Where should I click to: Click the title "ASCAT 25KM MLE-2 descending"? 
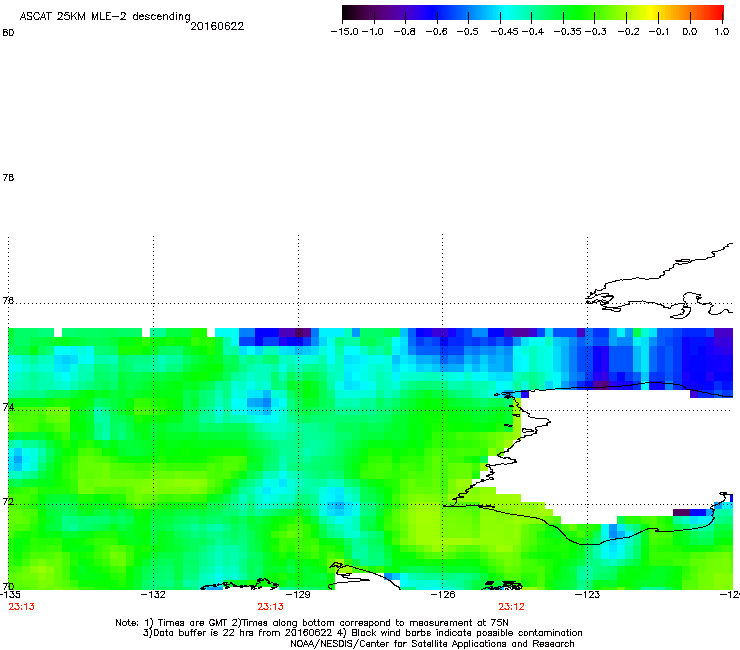click(x=105, y=16)
